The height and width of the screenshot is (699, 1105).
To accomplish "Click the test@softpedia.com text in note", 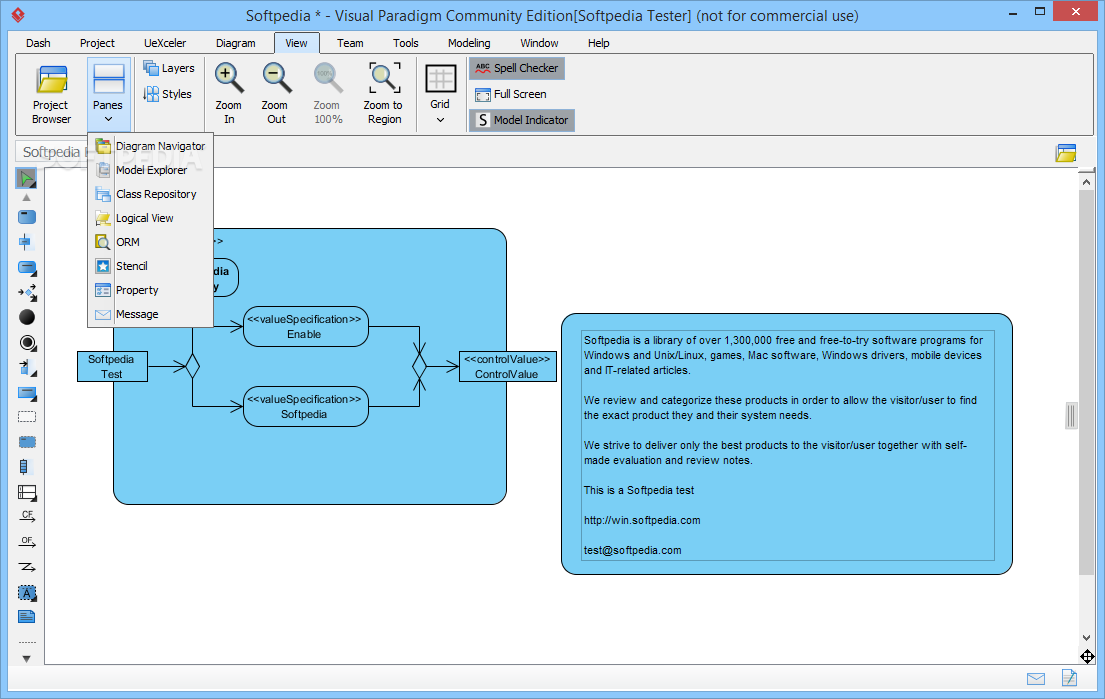I will [632, 550].
